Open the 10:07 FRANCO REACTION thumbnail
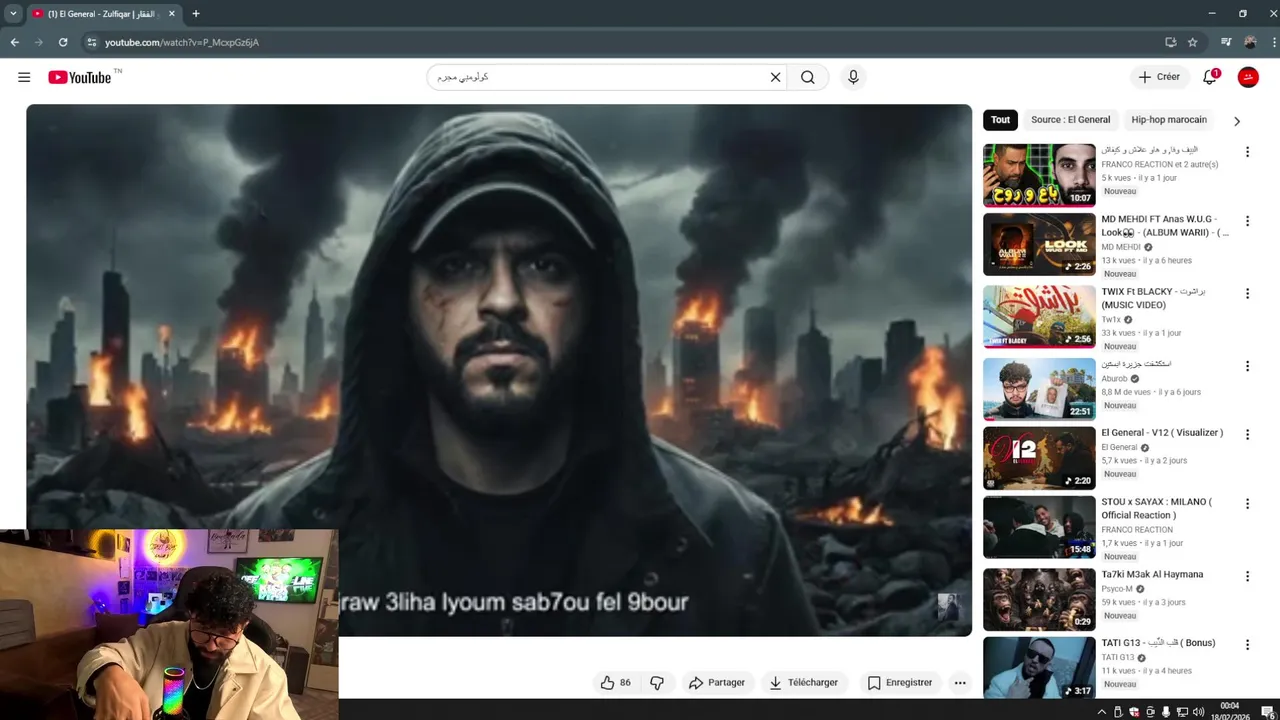Screen dimensions: 1280x720 [x=1039, y=175]
